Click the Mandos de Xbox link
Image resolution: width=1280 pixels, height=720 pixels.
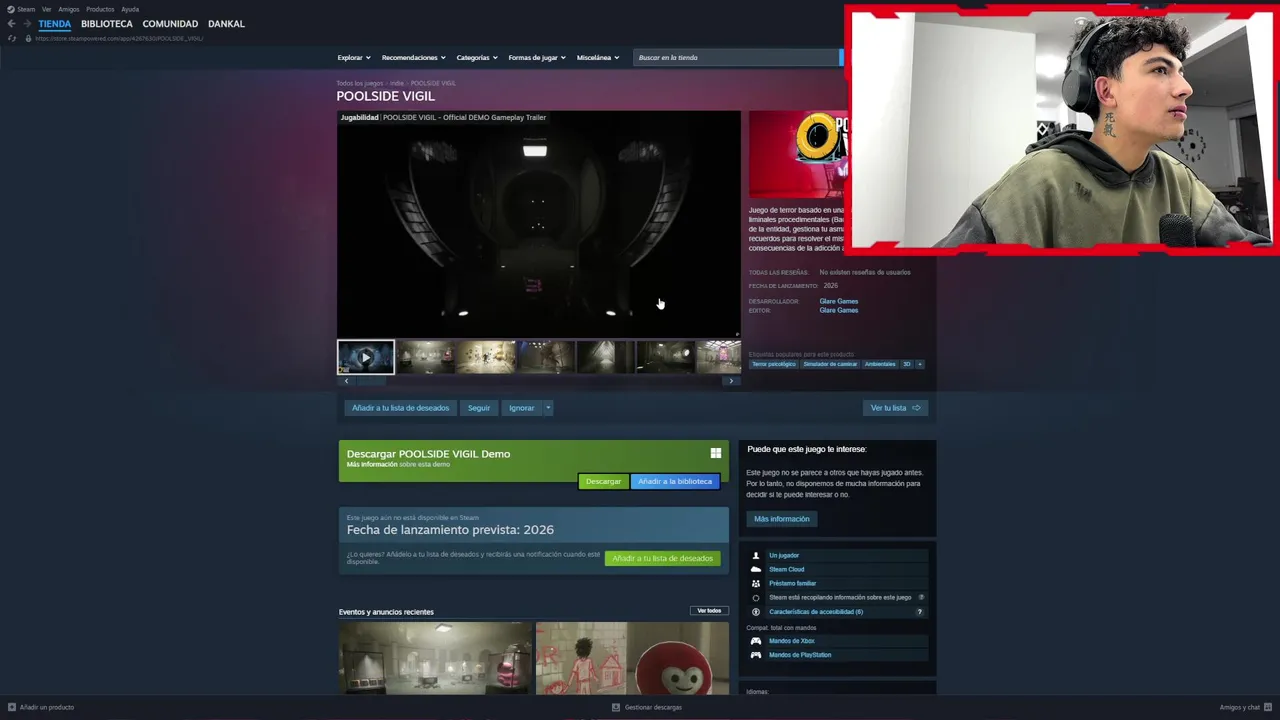(x=792, y=641)
